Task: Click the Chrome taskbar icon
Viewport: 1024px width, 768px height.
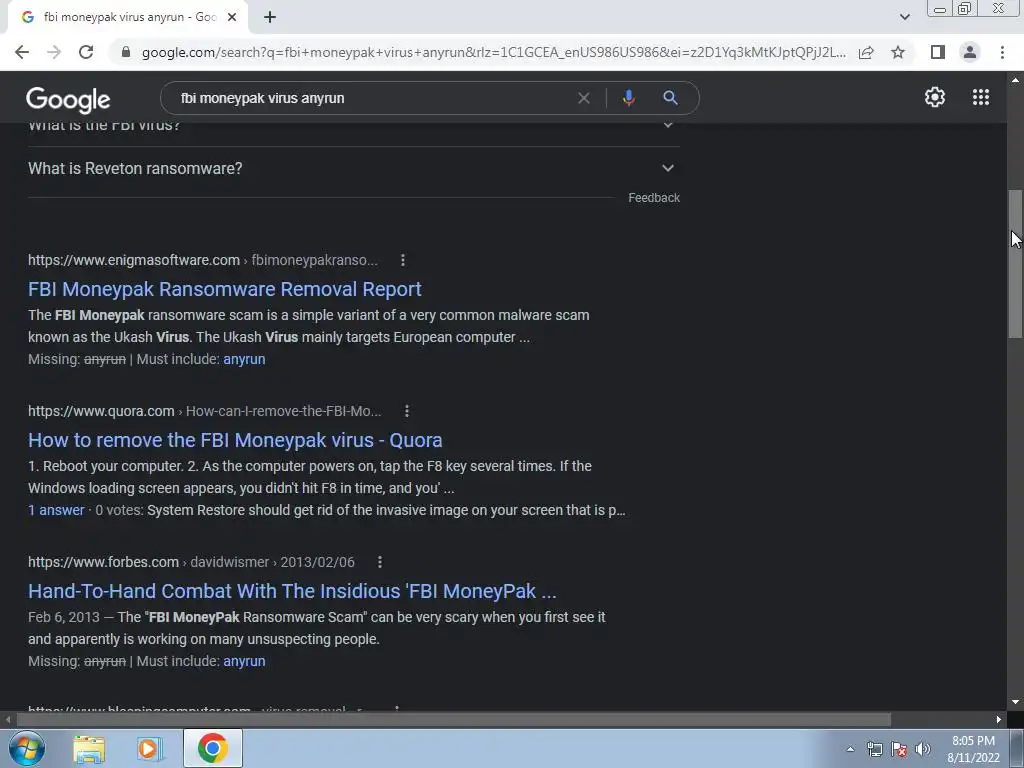Action: pos(213,748)
